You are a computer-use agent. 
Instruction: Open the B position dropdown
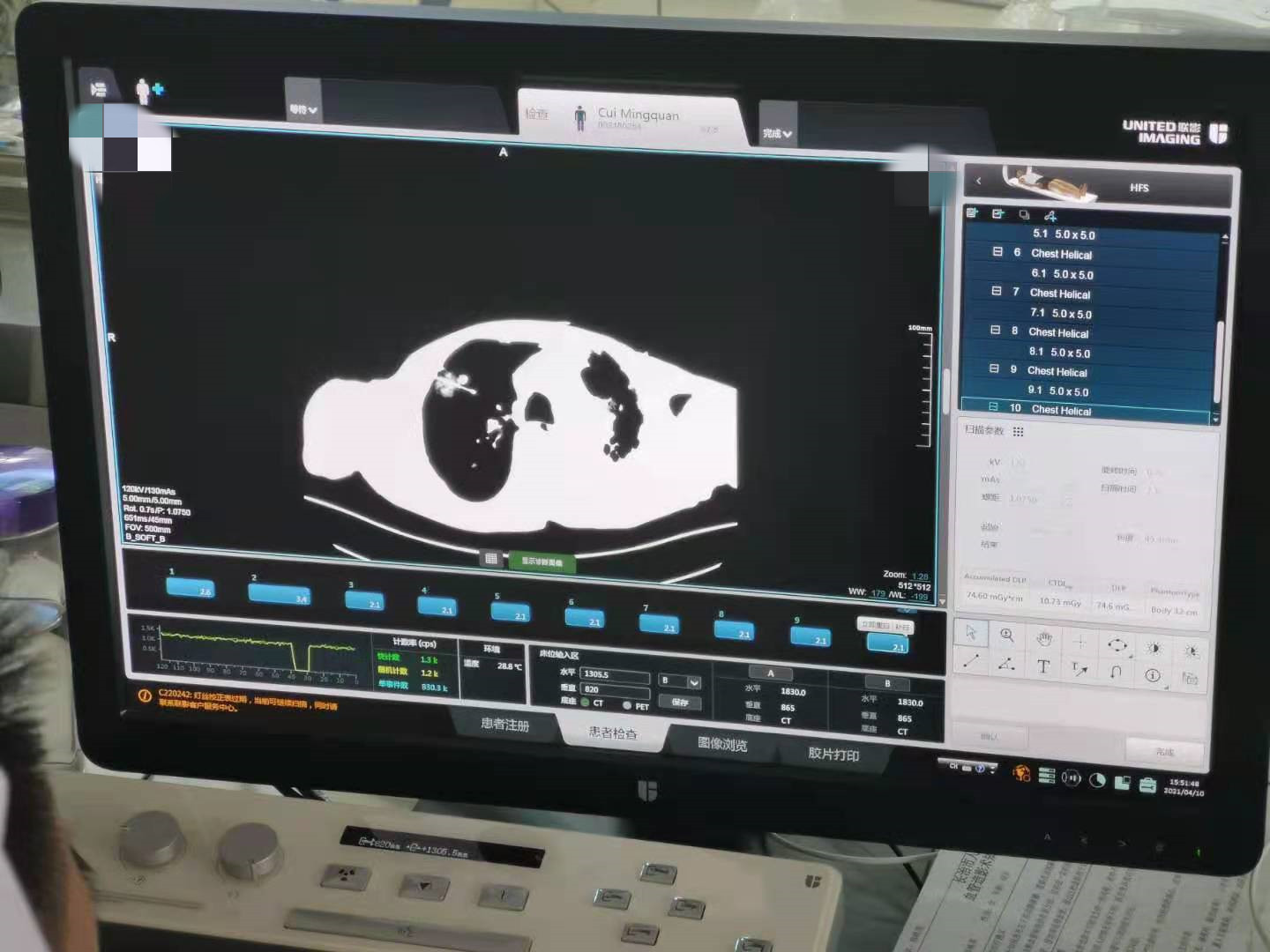click(694, 682)
